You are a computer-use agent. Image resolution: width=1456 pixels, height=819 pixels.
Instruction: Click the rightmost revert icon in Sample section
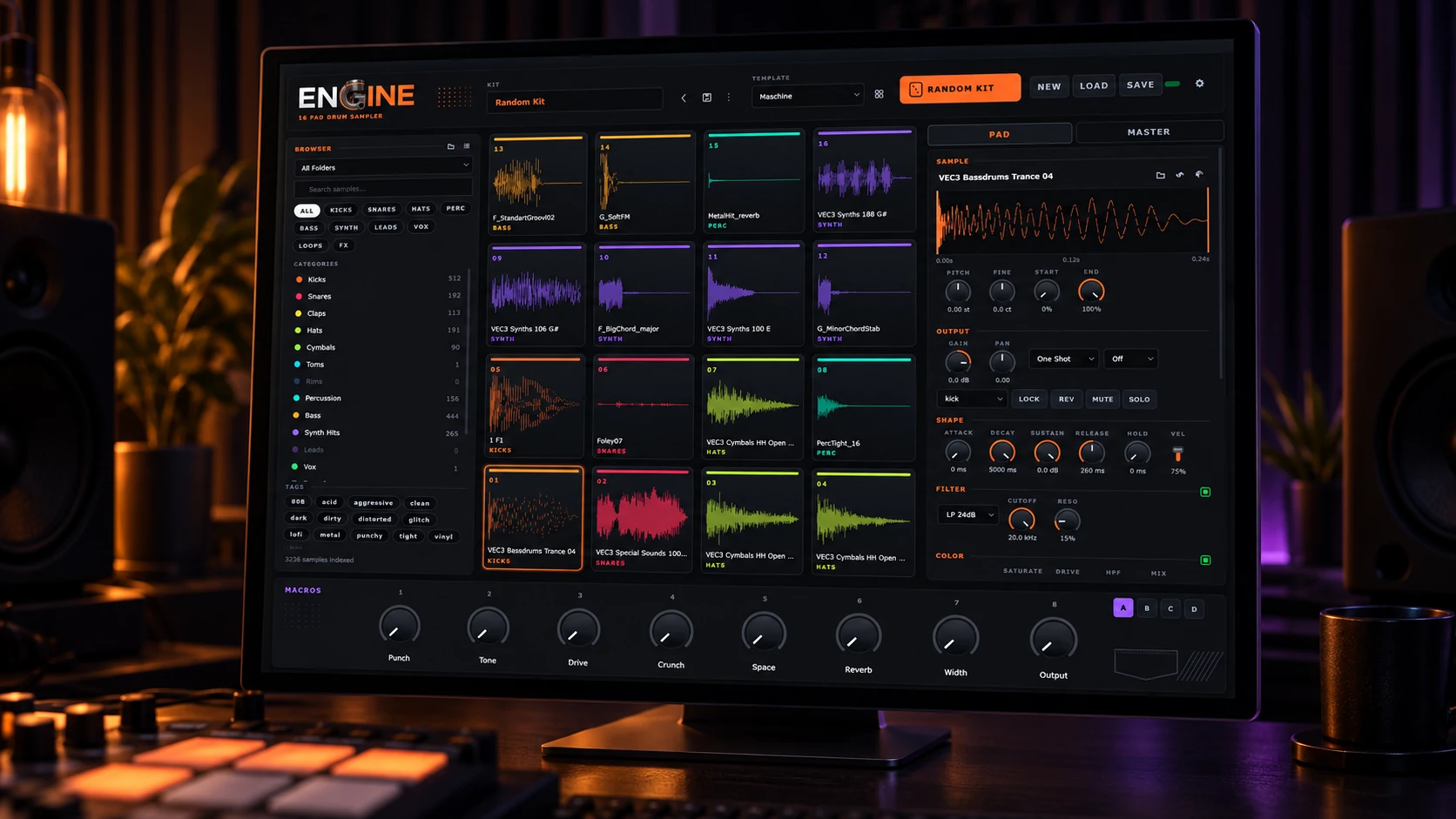point(1199,175)
